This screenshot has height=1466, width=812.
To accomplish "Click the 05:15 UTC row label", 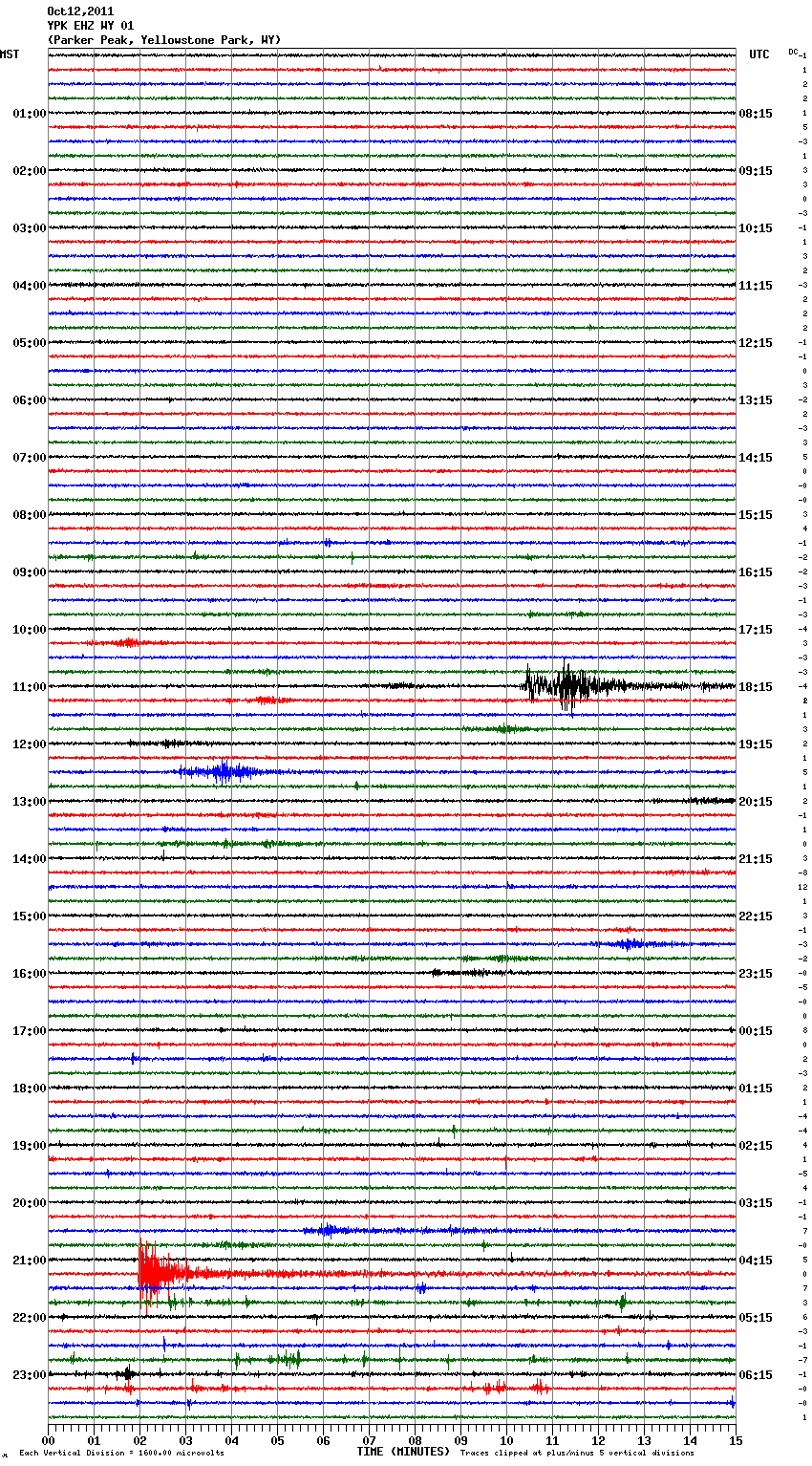I will pyautogui.click(x=756, y=1318).
